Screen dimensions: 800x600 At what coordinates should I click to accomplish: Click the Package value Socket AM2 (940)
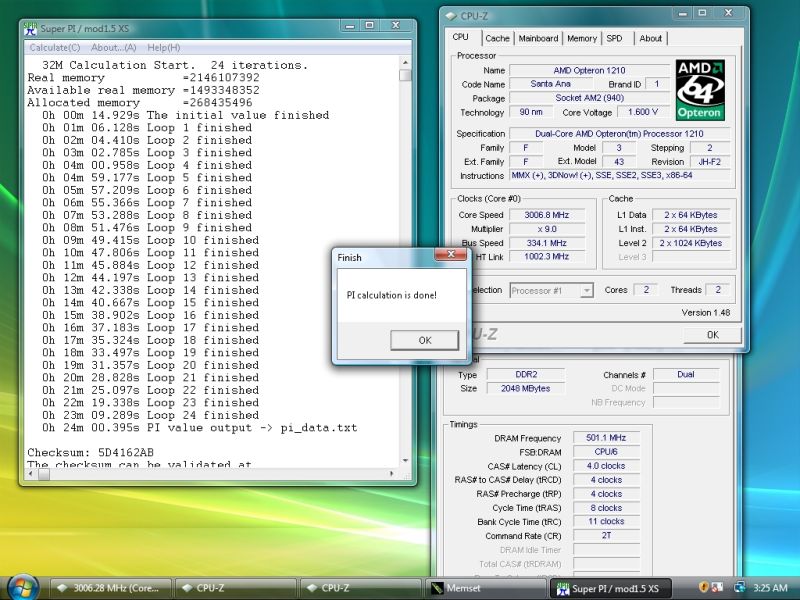589,98
